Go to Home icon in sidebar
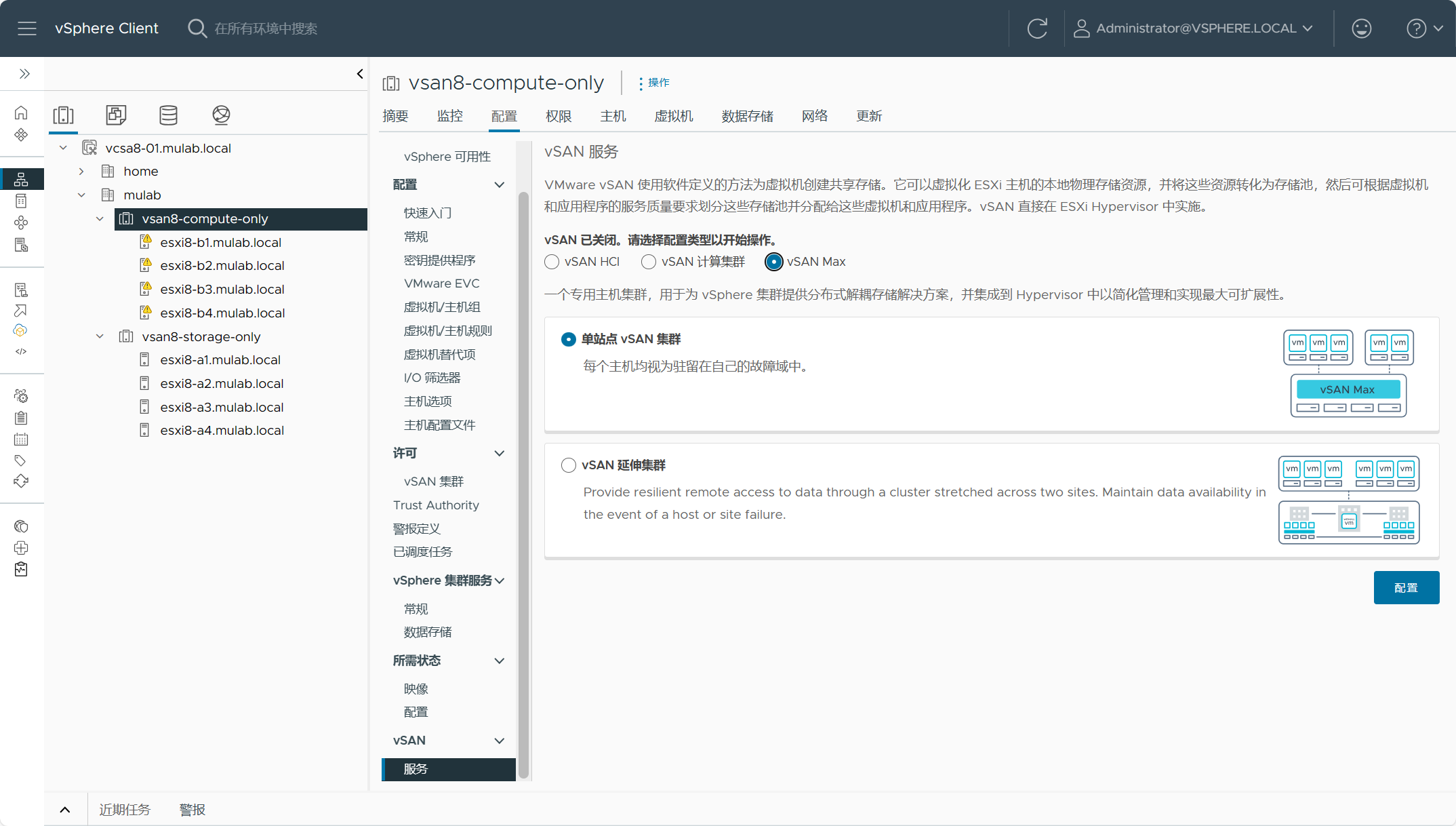This screenshot has width=1456, height=826. click(x=21, y=113)
